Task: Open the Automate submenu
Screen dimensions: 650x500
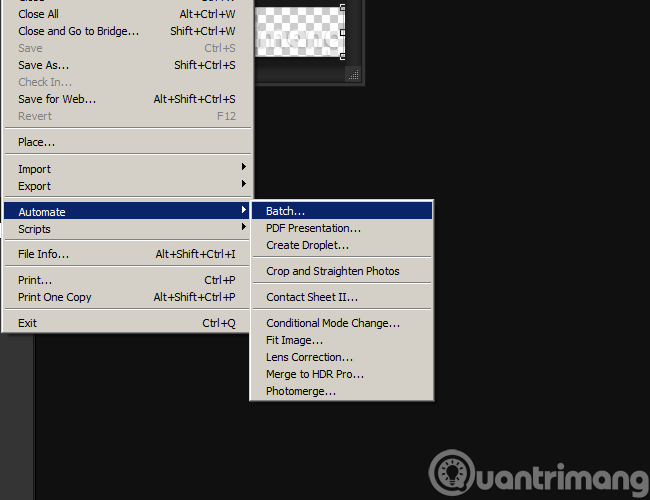Action: [x=127, y=211]
